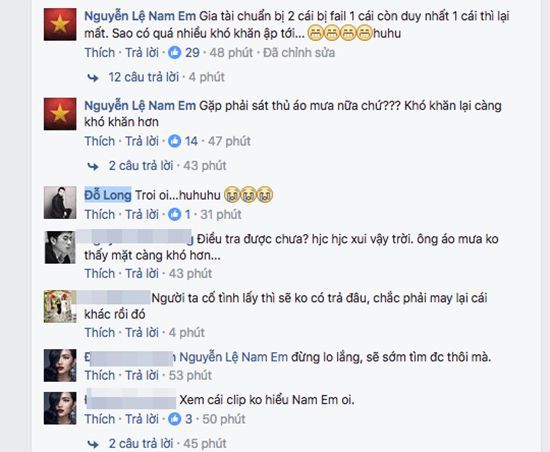Click the like reaction icon showing 29
The image size is (550, 452).
coord(174,53)
